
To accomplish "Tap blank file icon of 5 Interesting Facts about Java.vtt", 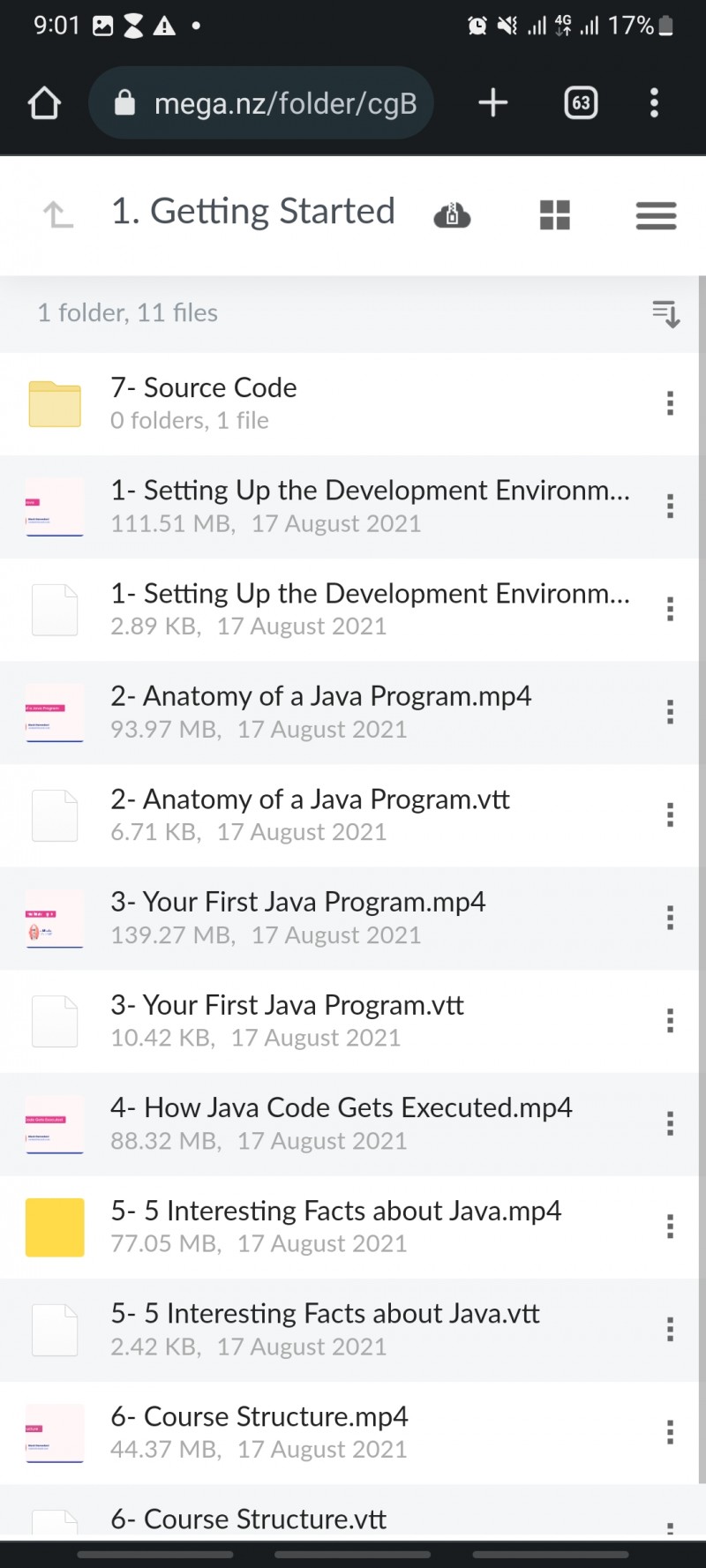I will 55,1330.
